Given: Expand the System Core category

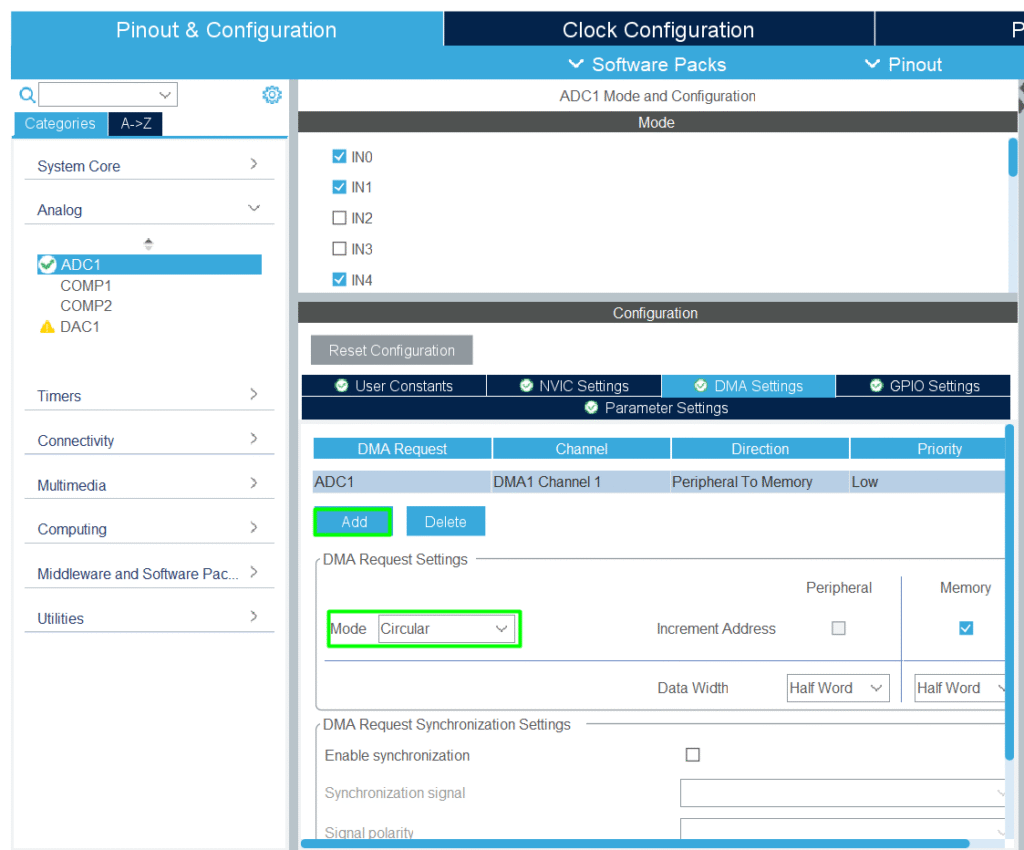Looking at the screenshot, I should coord(148,166).
